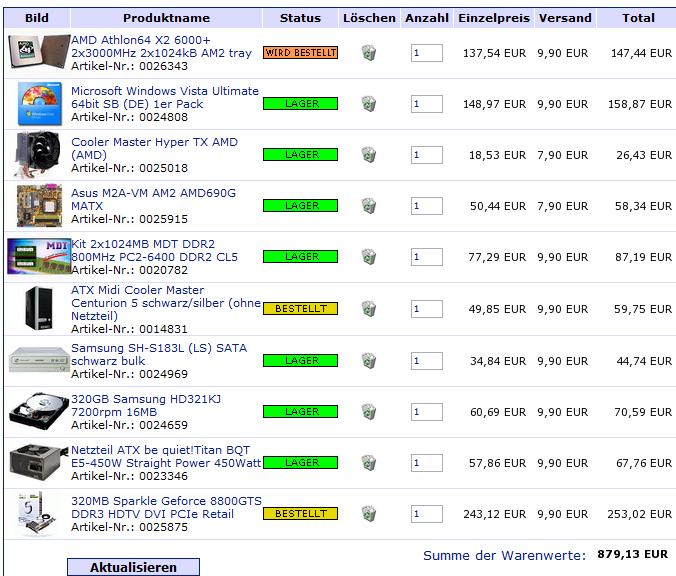Click quantity field for Samsung HD321KJ drive
Viewport: 676px width, 576px height.
pyautogui.click(x=427, y=412)
